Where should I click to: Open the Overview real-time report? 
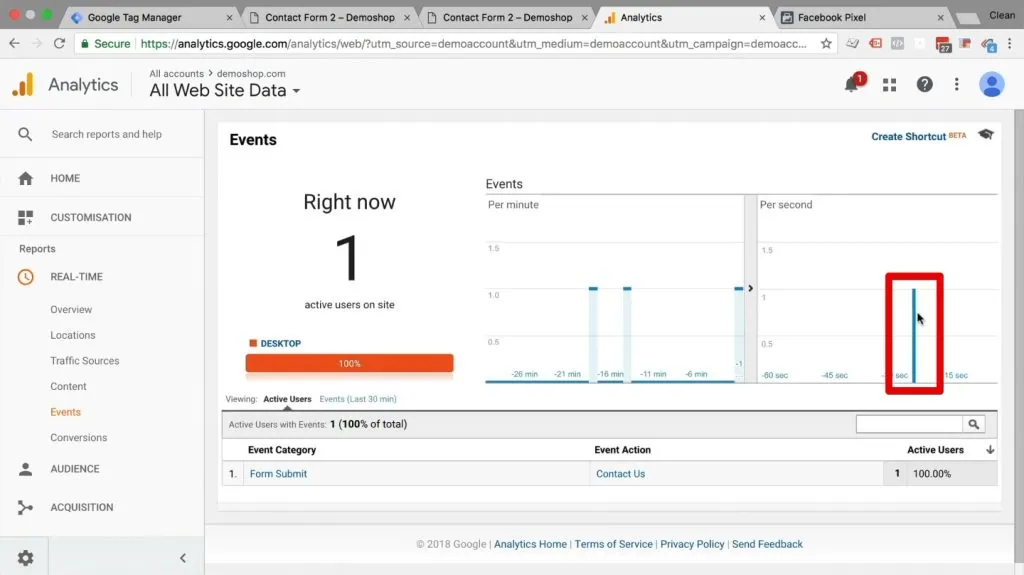pos(71,310)
